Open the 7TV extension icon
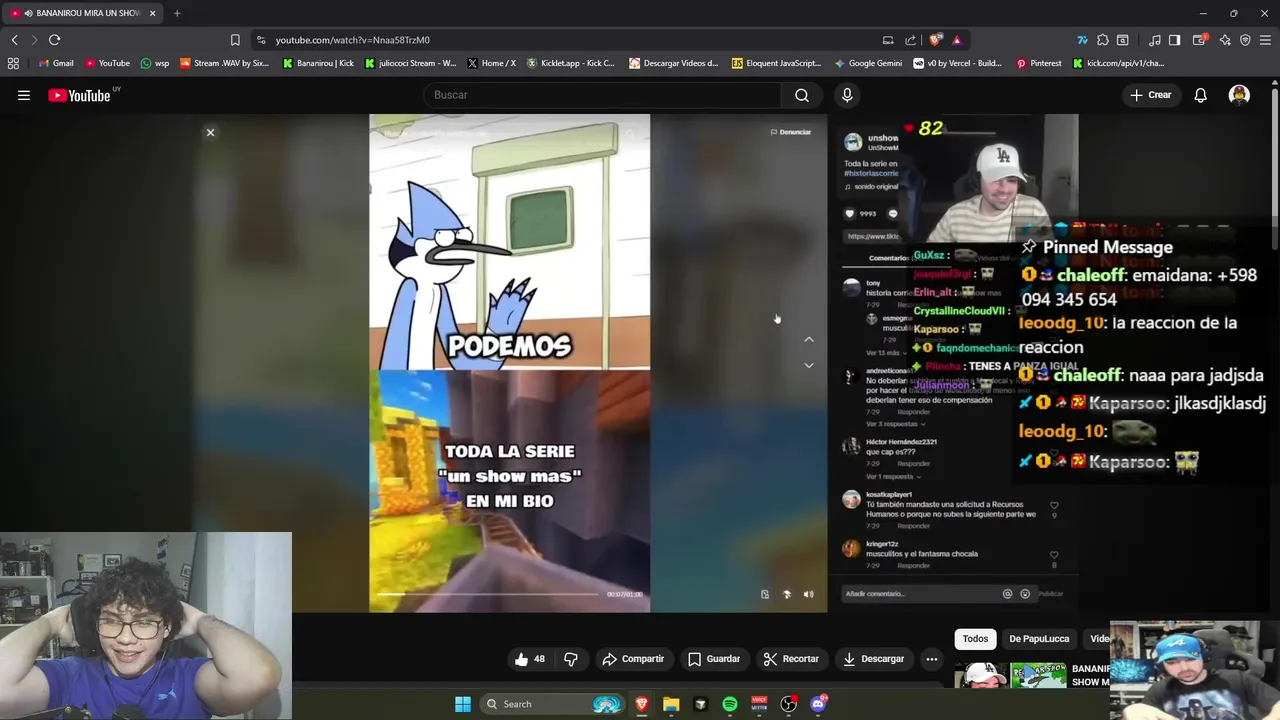Viewport: 1280px width, 720px height. (1082, 40)
